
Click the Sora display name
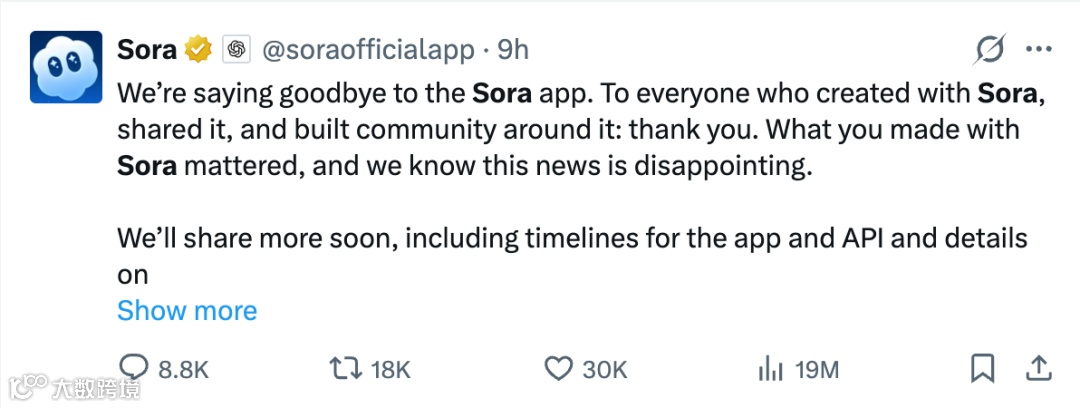pos(146,49)
